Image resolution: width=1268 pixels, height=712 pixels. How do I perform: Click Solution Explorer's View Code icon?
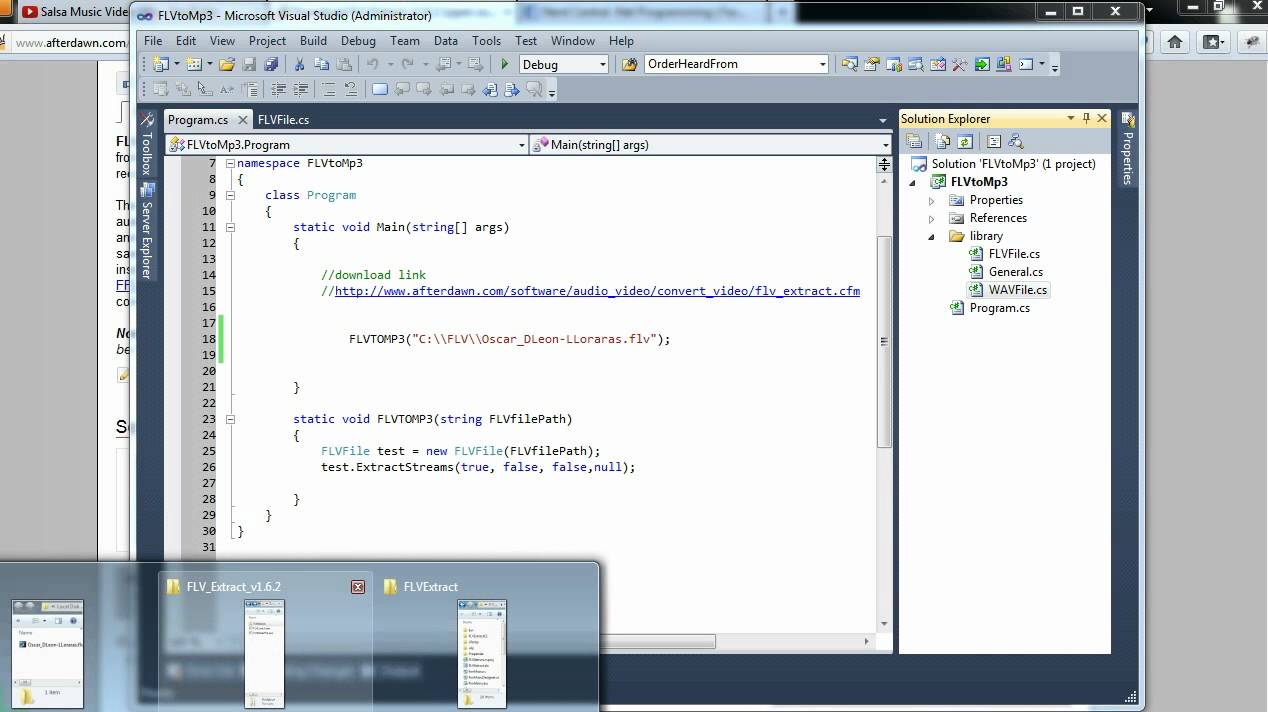click(993, 142)
